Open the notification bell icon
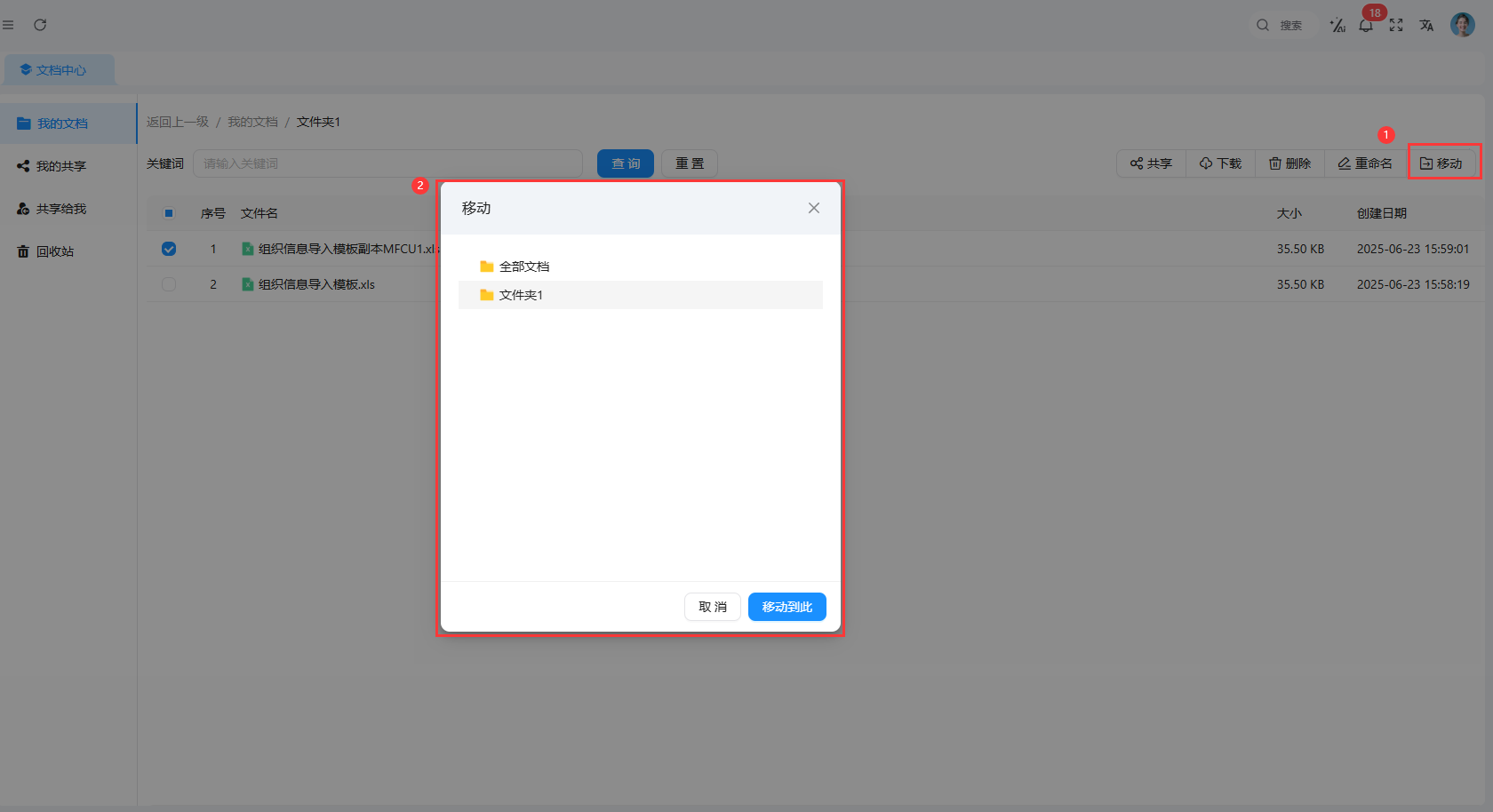 pyautogui.click(x=1366, y=25)
